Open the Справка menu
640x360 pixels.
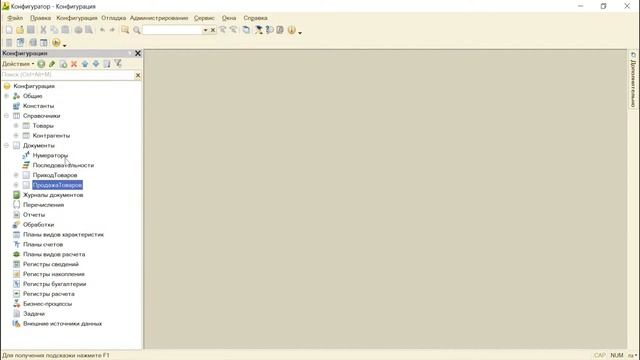click(256, 18)
